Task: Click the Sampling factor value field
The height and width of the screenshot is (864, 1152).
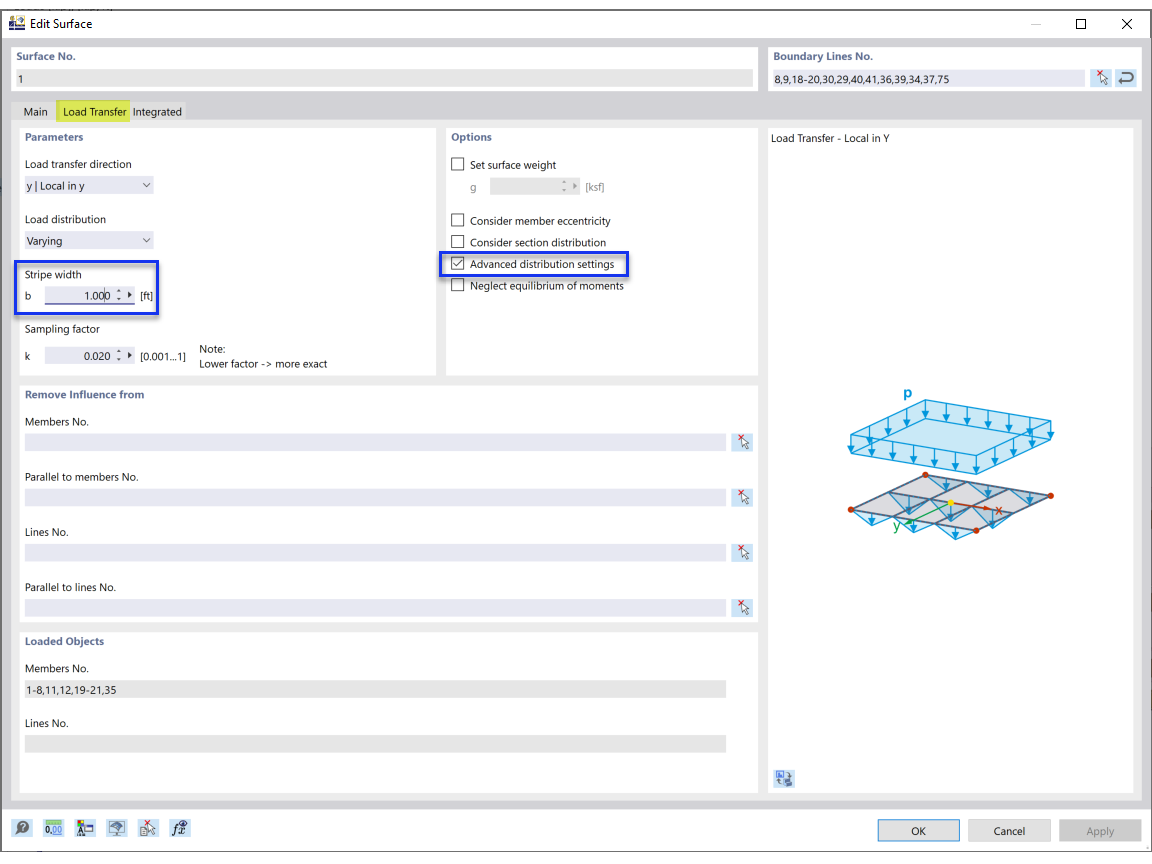Action: [79, 356]
